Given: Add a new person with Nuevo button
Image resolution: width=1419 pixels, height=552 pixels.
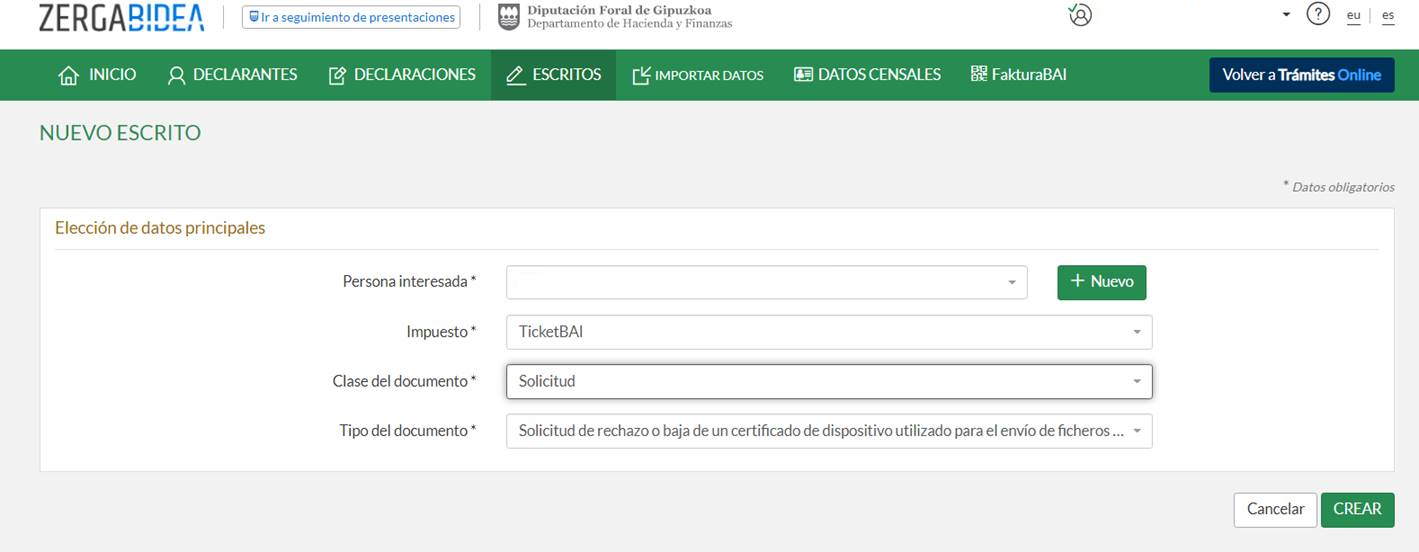Looking at the screenshot, I should click(1101, 282).
